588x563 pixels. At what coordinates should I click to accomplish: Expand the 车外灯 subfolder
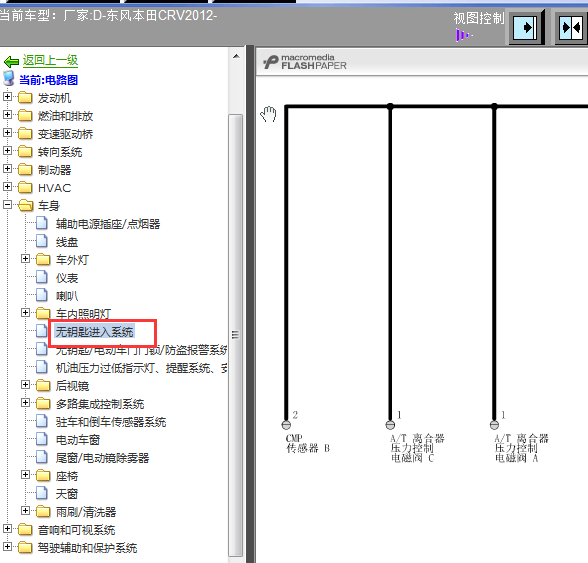click(25, 259)
